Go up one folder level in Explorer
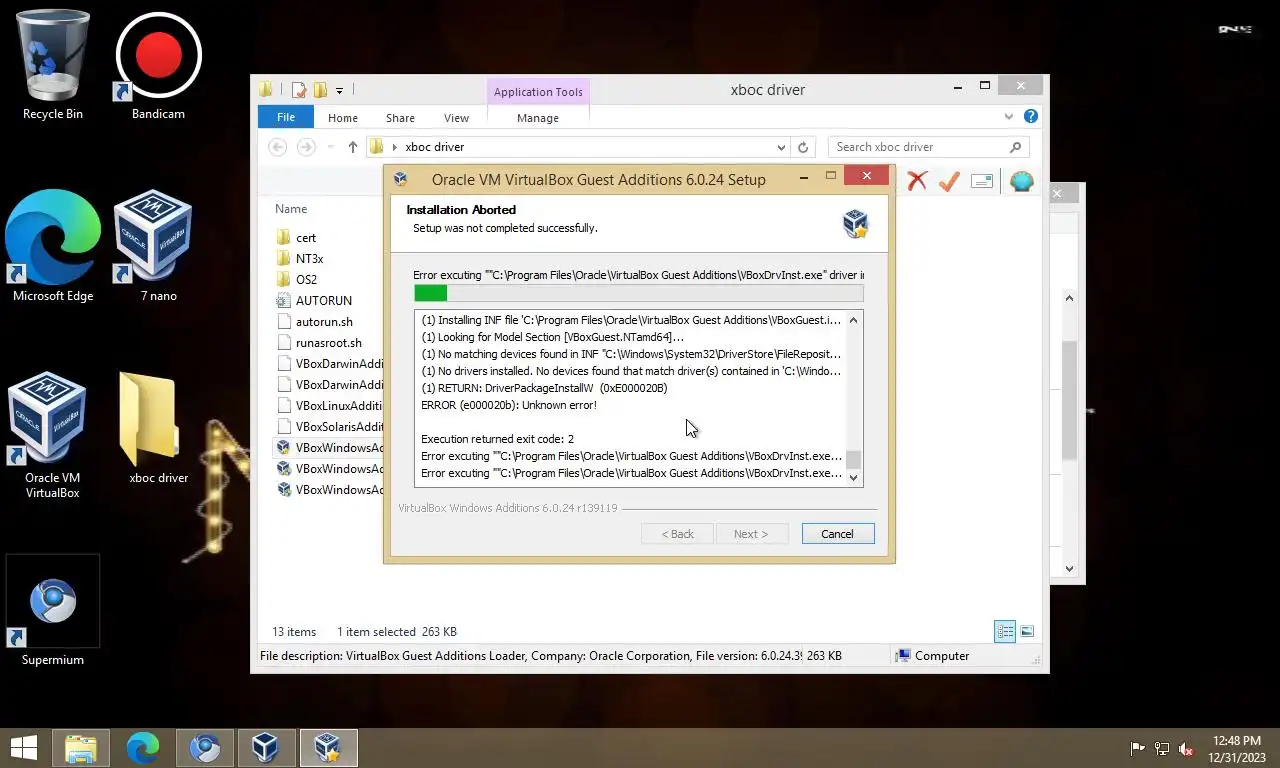 353,147
